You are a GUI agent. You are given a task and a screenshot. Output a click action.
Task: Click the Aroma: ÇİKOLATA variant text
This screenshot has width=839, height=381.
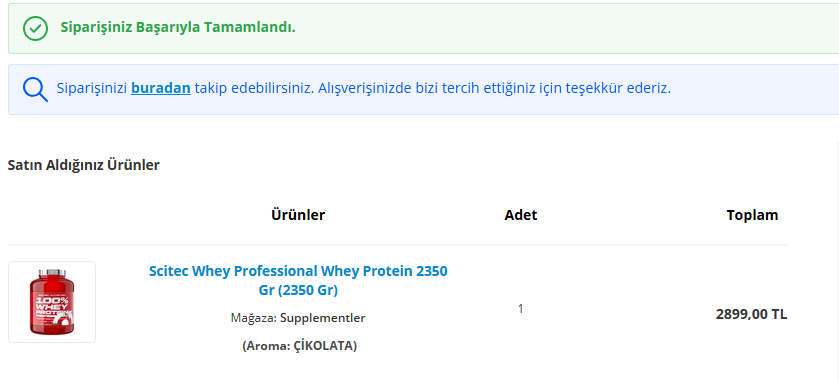coord(299,346)
